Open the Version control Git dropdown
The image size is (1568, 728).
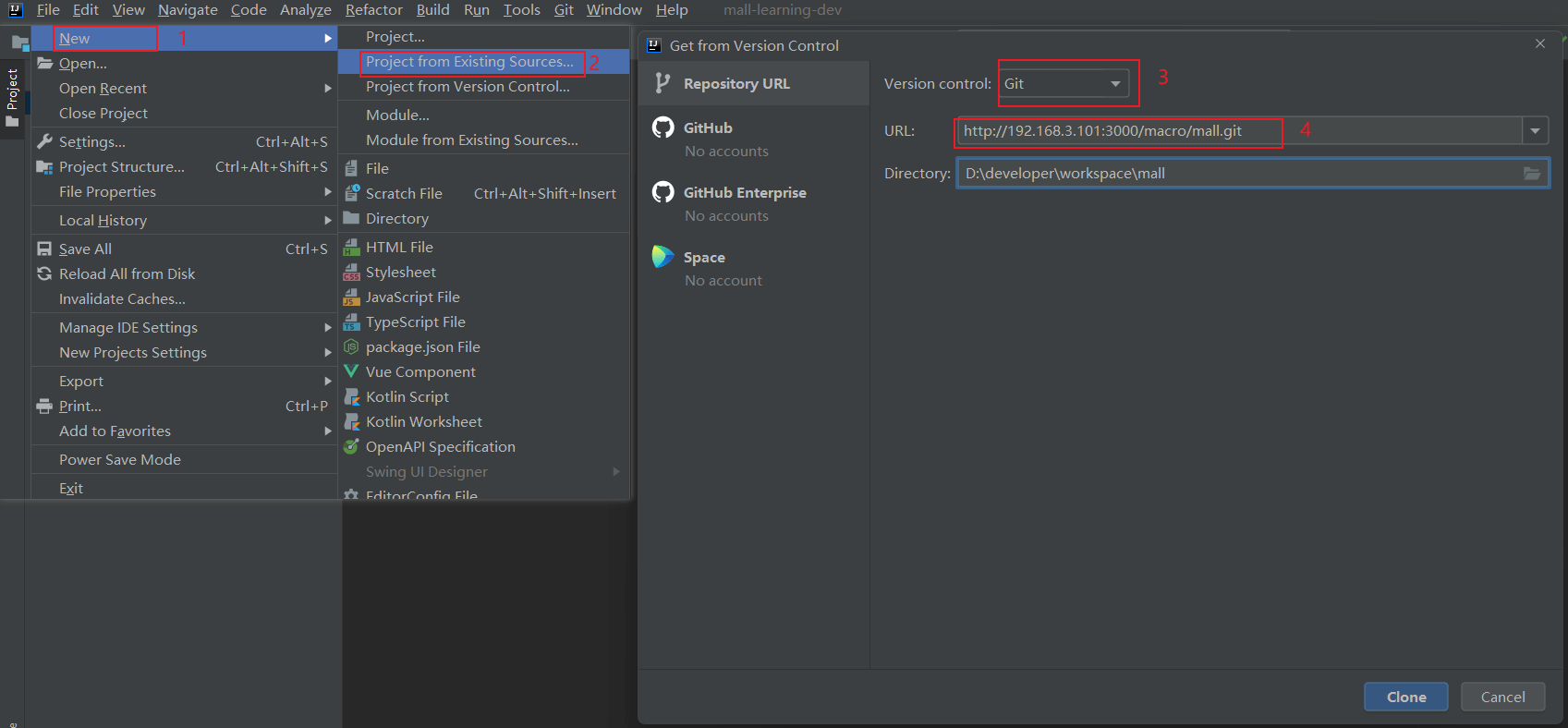(1064, 84)
